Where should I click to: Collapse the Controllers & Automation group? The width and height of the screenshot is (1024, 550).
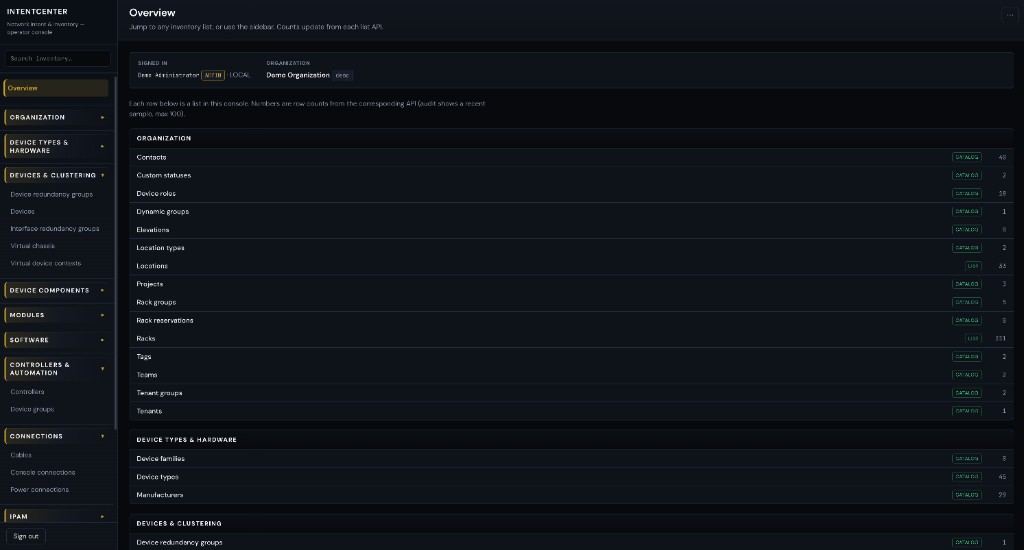(x=56, y=369)
